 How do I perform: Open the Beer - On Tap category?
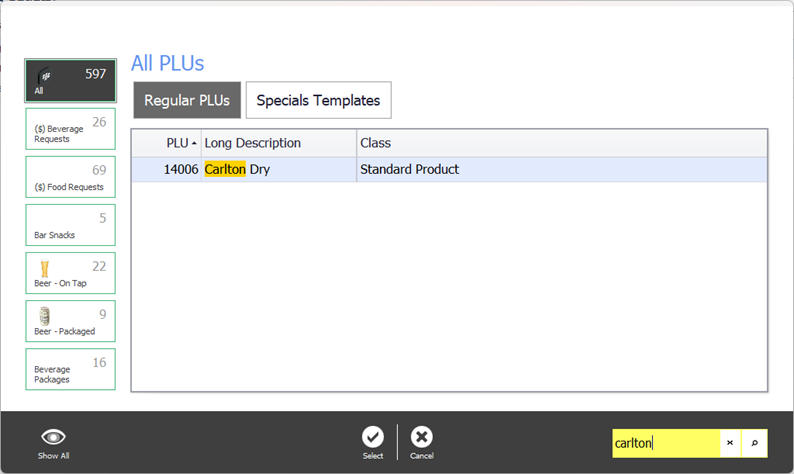(70, 273)
